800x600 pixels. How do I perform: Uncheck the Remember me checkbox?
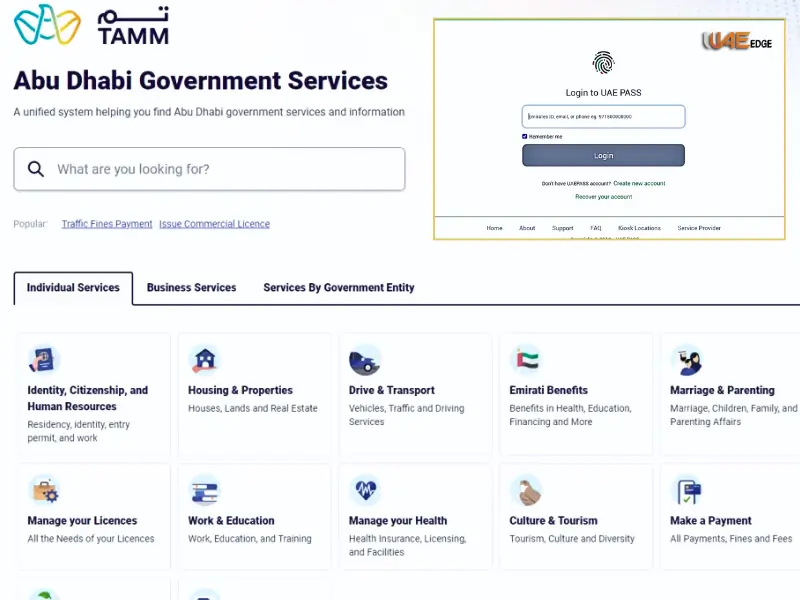tap(524, 136)
